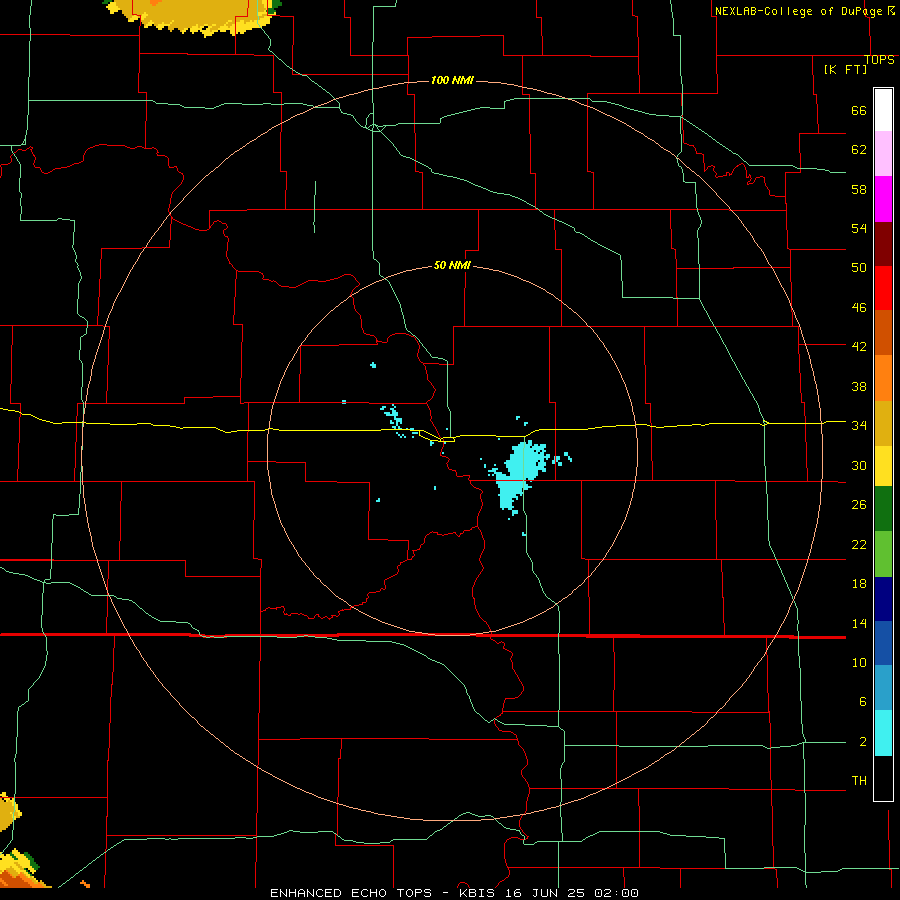Click the cyan legend swatch
The width and height of the screenshot is (900, 900).
click(883, 733)
